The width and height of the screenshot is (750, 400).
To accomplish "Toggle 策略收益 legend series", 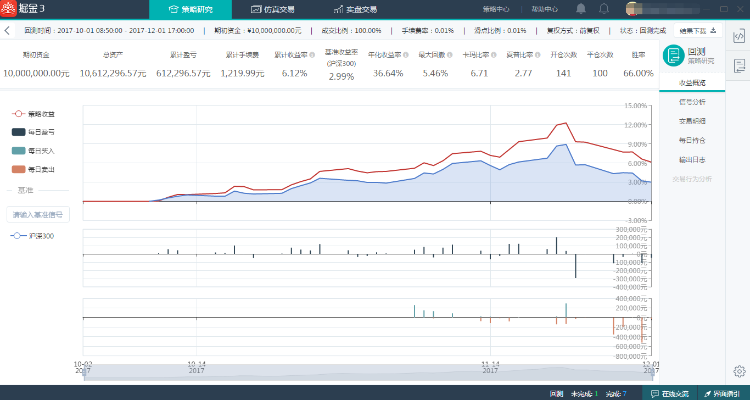I will coord(33,114).
